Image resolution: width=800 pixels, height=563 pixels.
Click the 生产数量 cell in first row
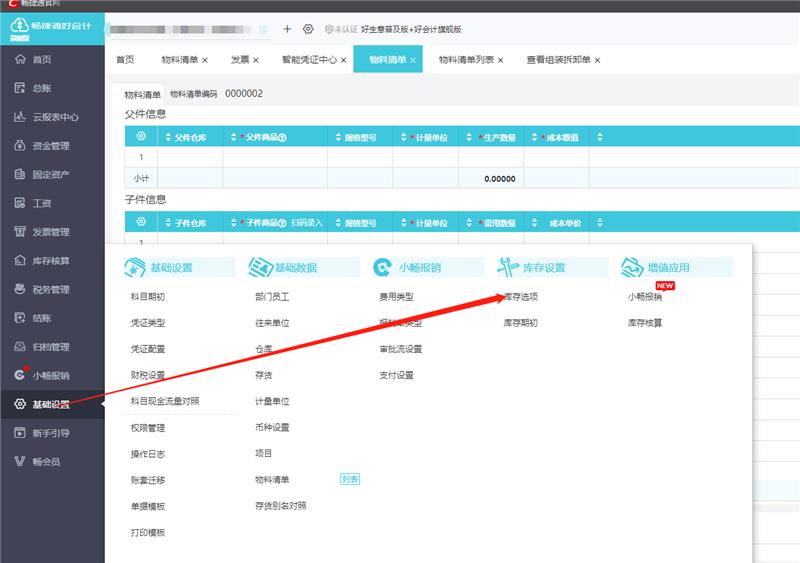pos(490,157)
